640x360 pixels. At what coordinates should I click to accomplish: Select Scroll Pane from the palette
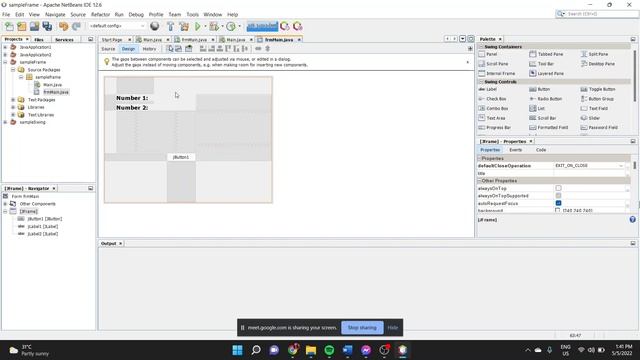[x=493, y=64]
